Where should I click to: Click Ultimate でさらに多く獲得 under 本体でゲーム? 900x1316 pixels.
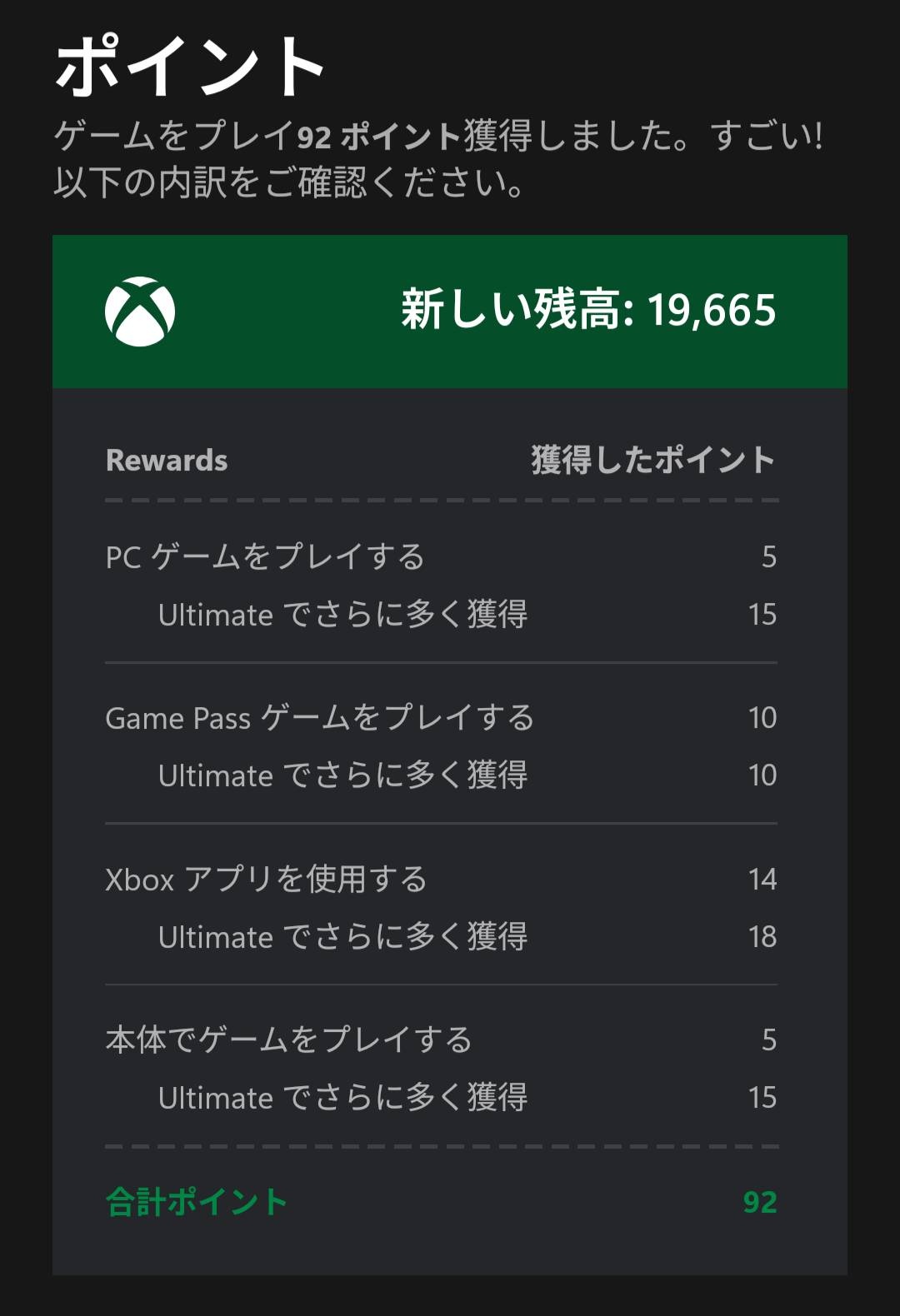(x=342, y=1098)
